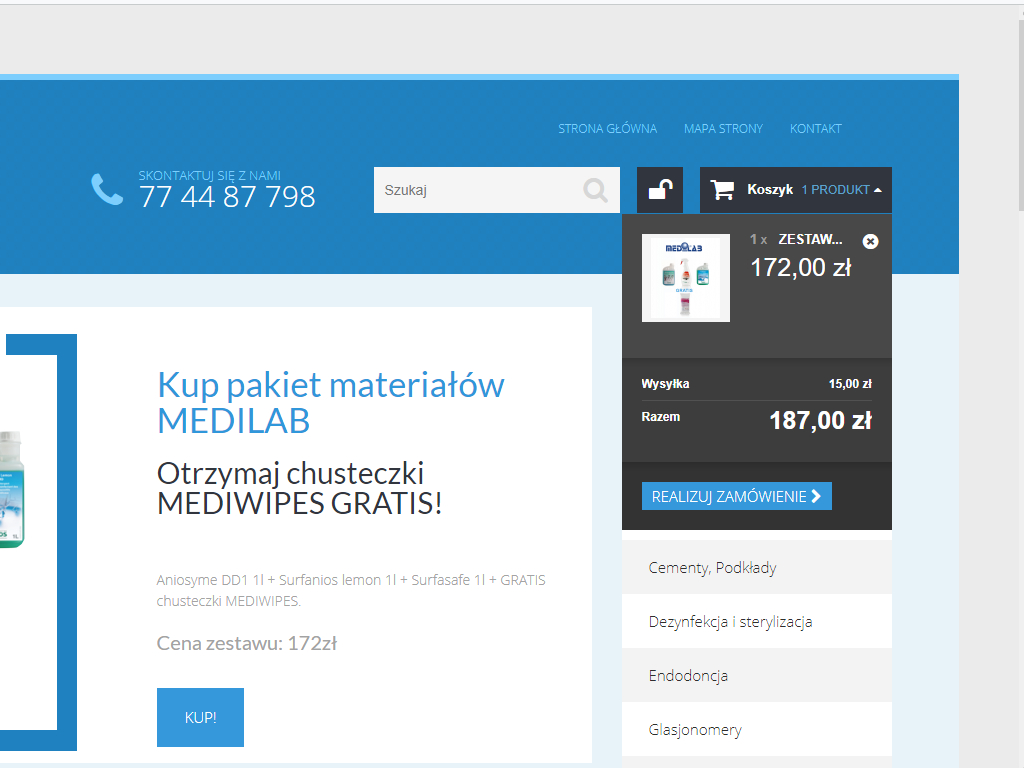Screen dimensions: 1024x768
Task: Click Cena zestawu: 172zł text
Action: coord(247,644)
